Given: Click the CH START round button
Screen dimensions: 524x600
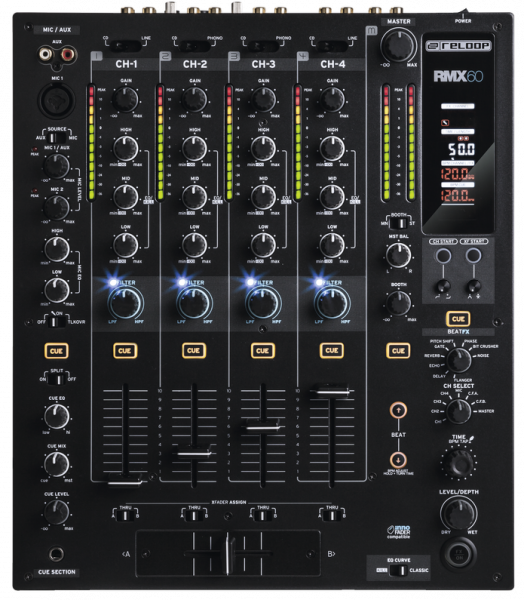Looking at the screenshot, I should (443, 256).
